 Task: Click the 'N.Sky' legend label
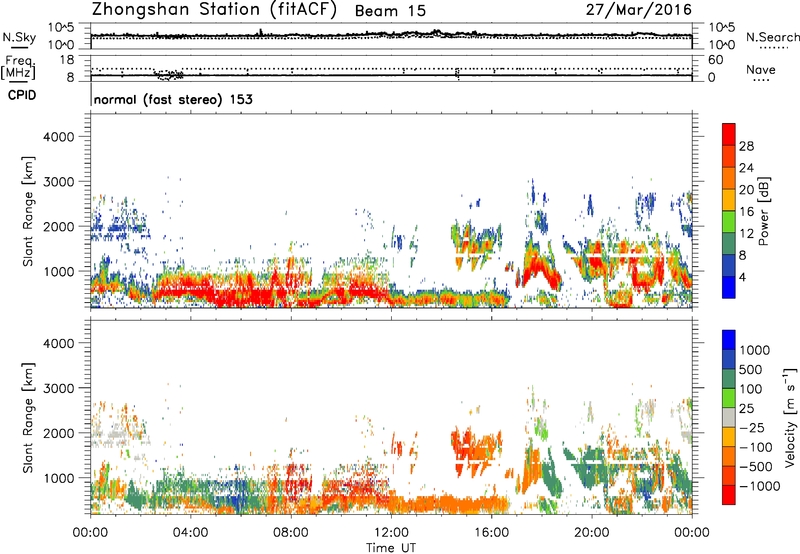click(x=19, y=37)
